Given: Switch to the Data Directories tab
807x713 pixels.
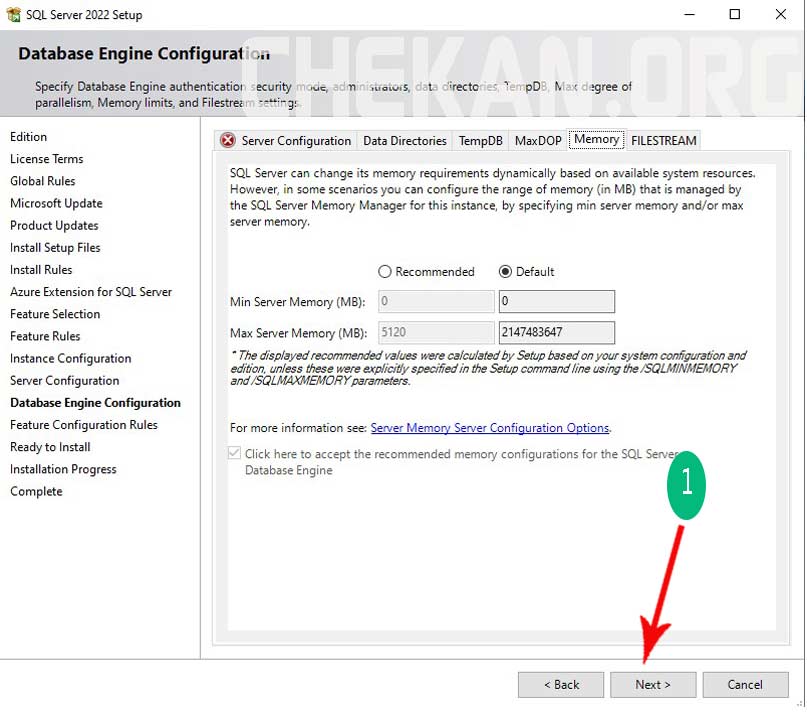Looking at the screenshot, I should click(x=405, y=141).
